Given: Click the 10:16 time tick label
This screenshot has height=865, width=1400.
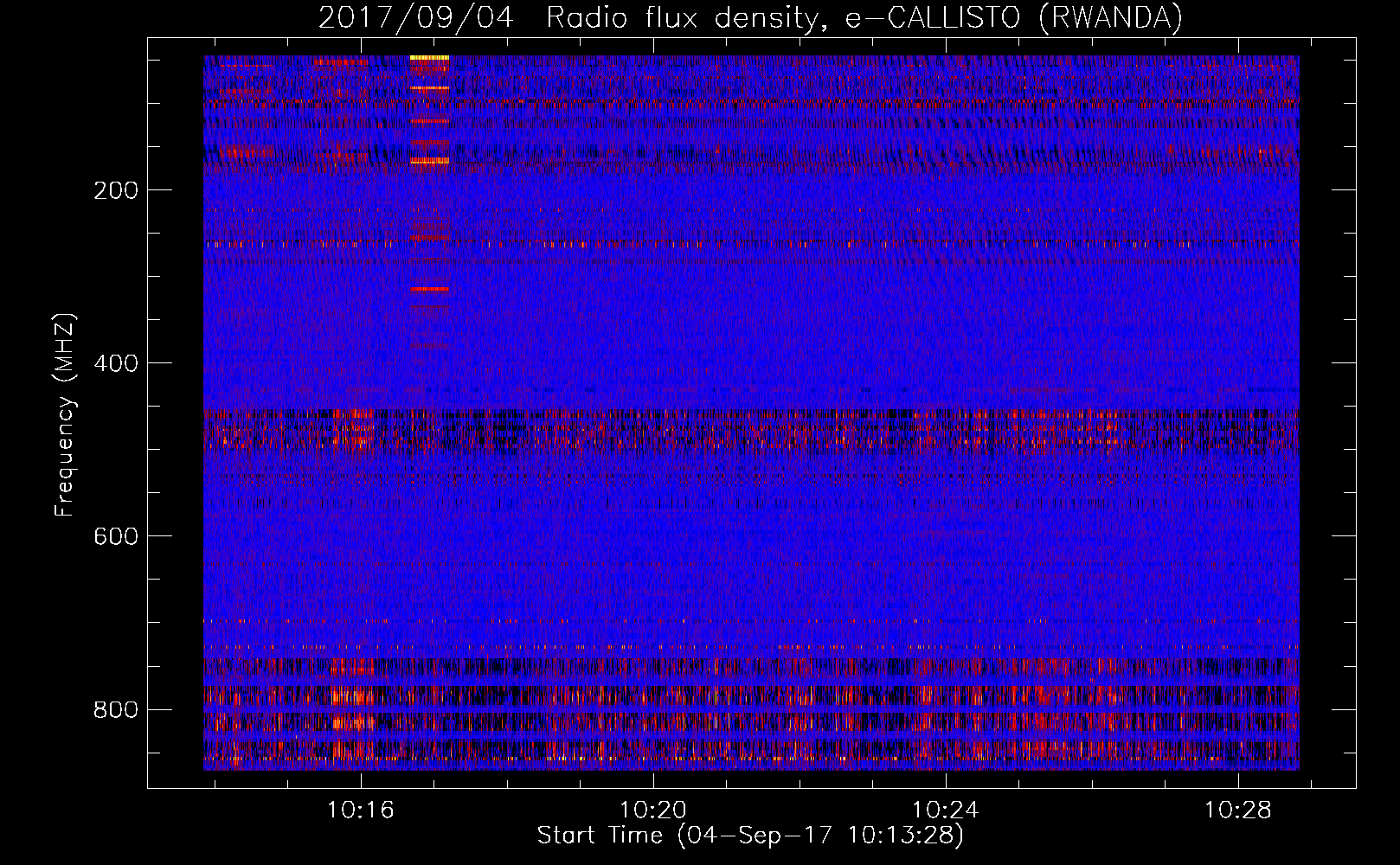Looking at the screenshot, I should click(361, 810).
